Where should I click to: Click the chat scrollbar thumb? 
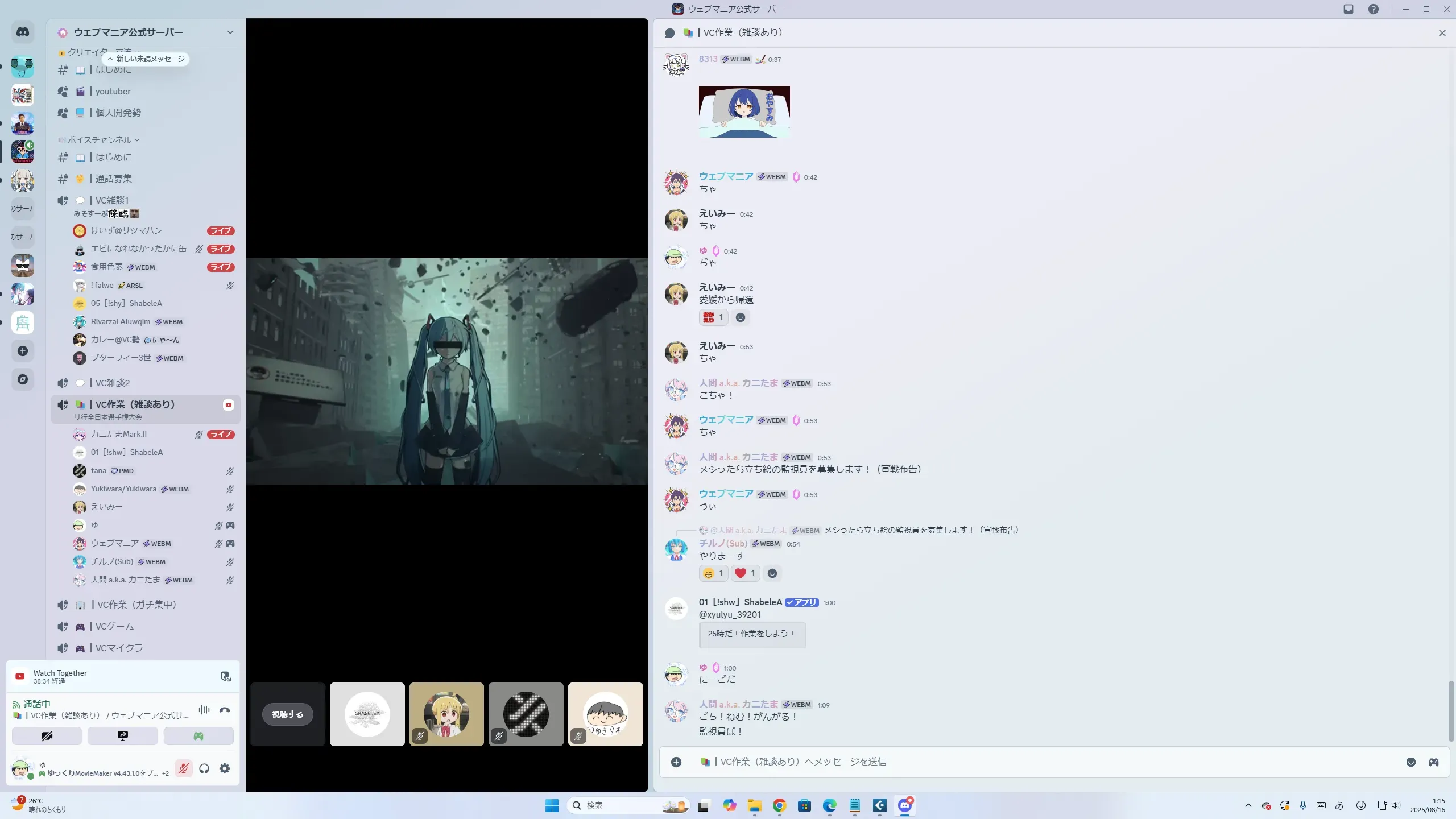(x=1450, y=711)
